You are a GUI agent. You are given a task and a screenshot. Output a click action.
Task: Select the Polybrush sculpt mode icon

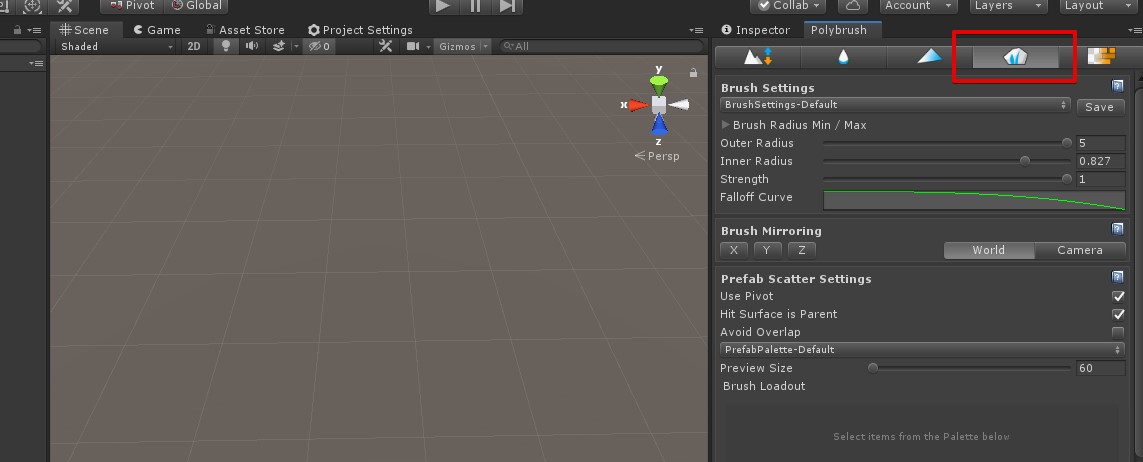(x=757, y=57)
